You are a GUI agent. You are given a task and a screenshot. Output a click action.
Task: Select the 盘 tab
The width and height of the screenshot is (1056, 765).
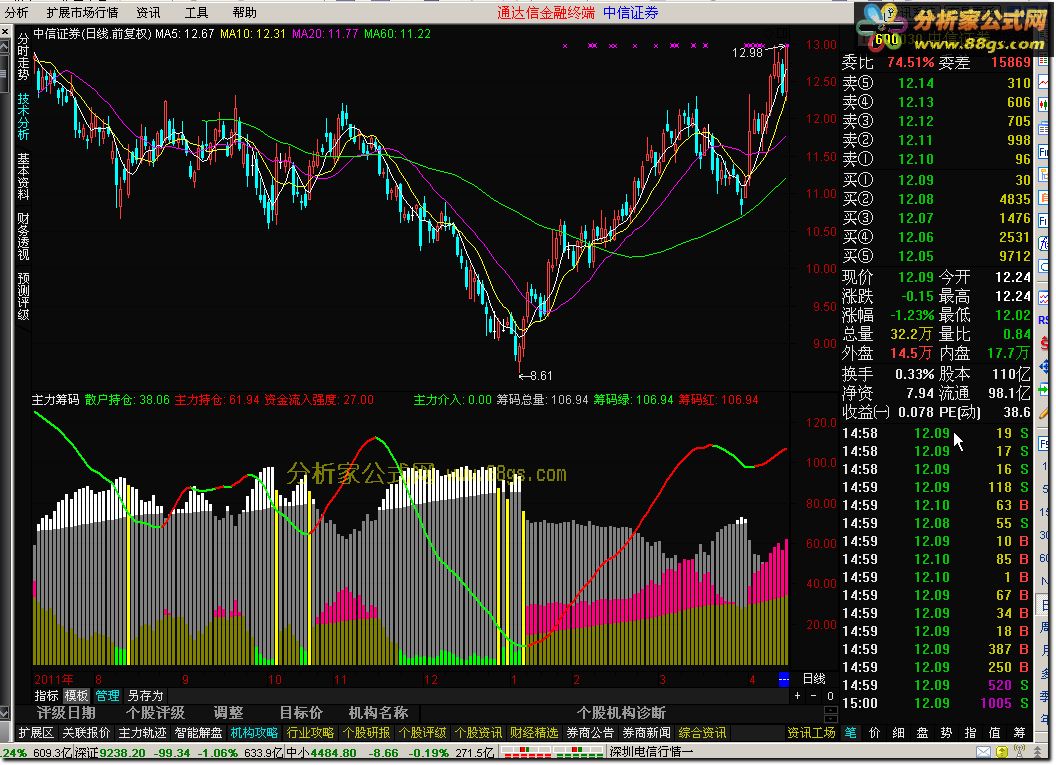point(923,733)
